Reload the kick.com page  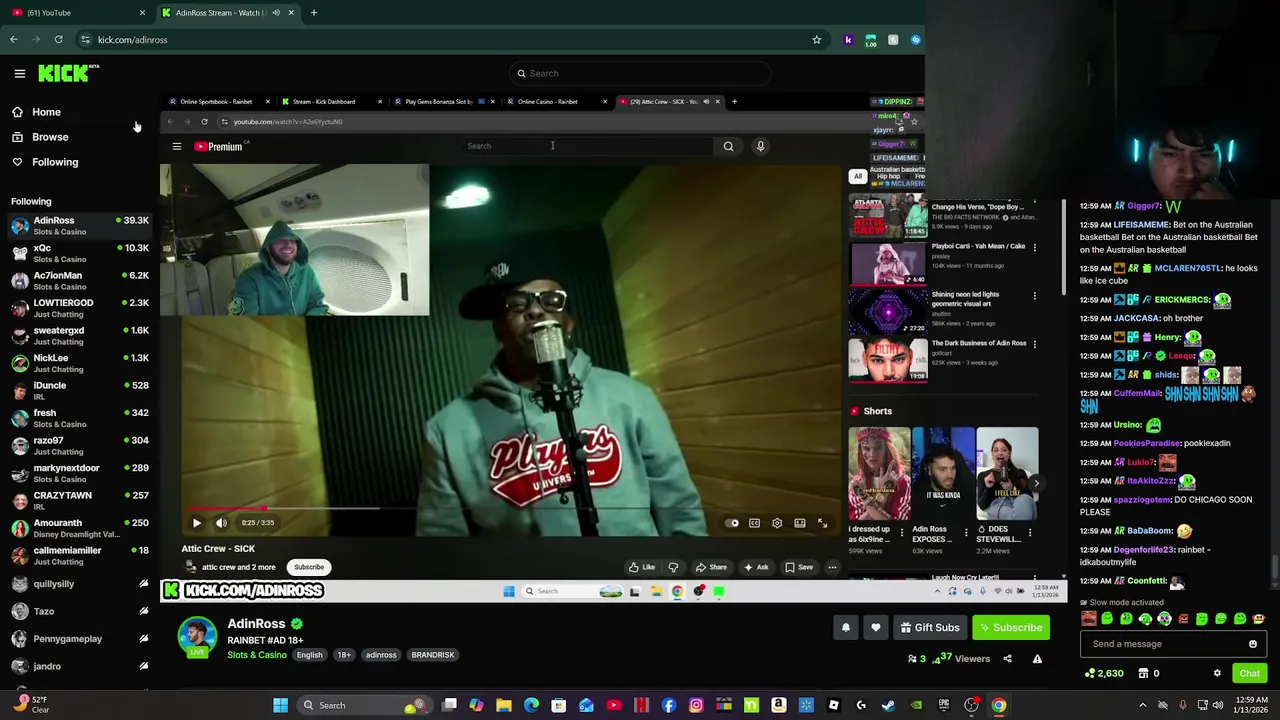click(x=59, y=40)
